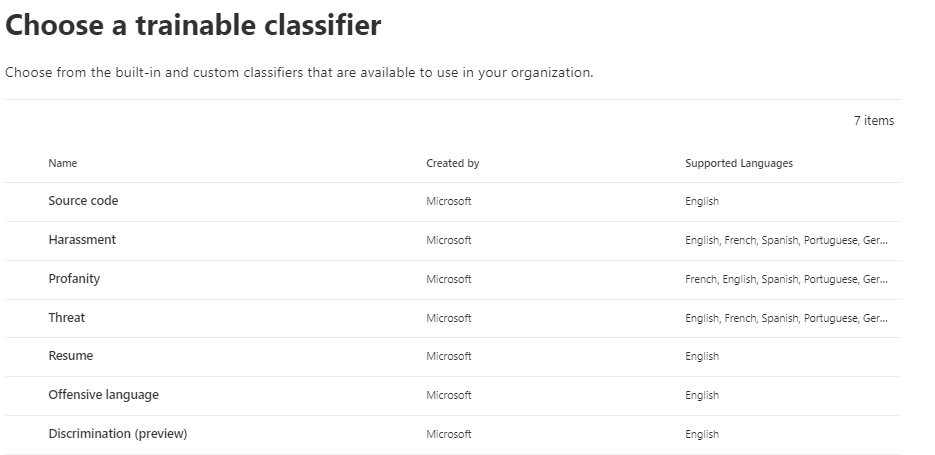Pick the Threat classifier

(67, 318)
